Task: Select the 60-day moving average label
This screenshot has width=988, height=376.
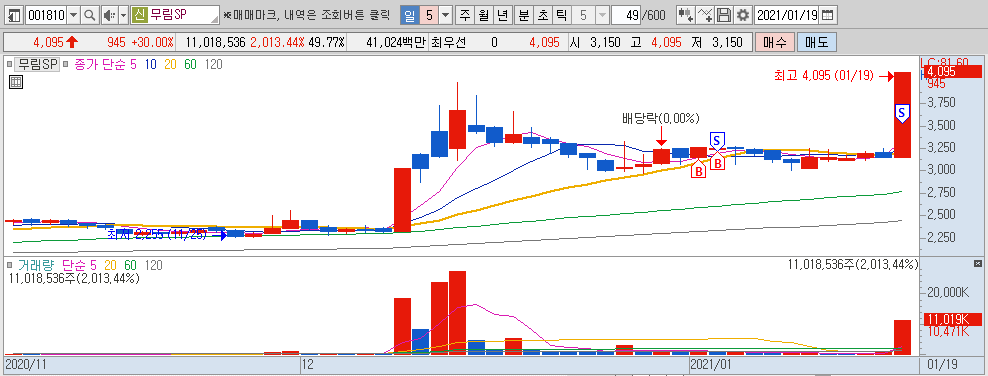Action: click(x=190, y=64)
